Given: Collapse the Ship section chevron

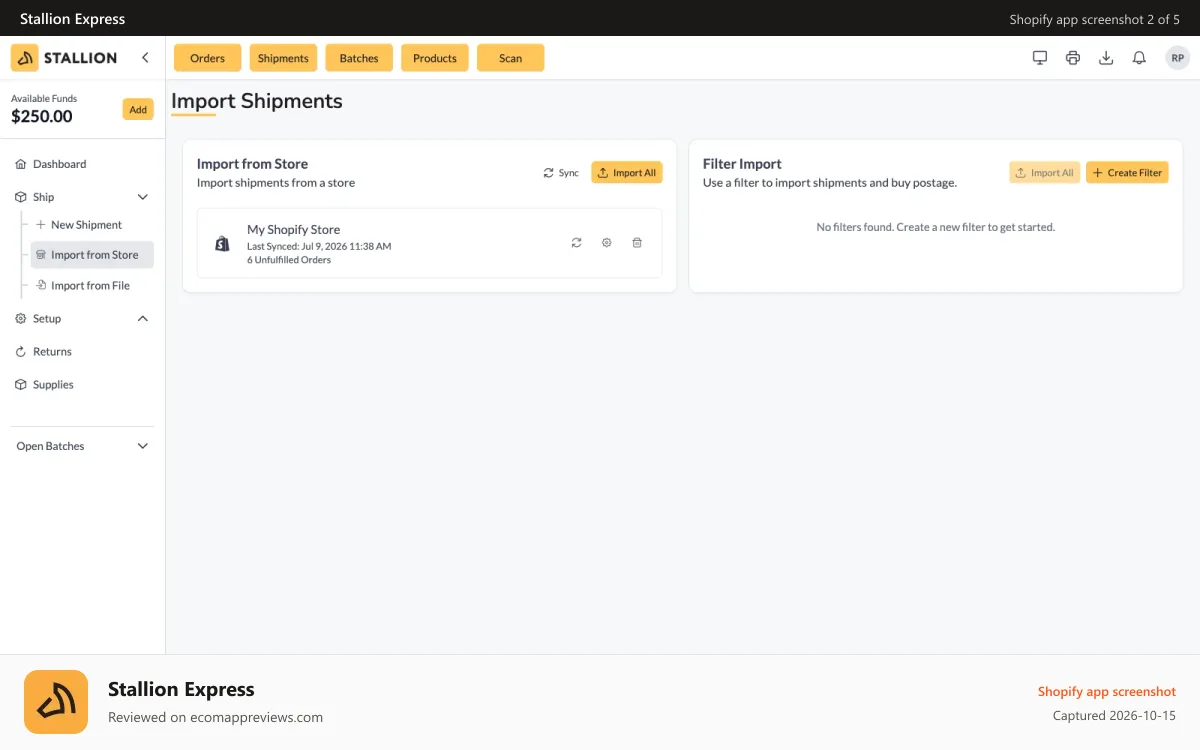Looking at the screenshot, I should (x=143, y=197).
